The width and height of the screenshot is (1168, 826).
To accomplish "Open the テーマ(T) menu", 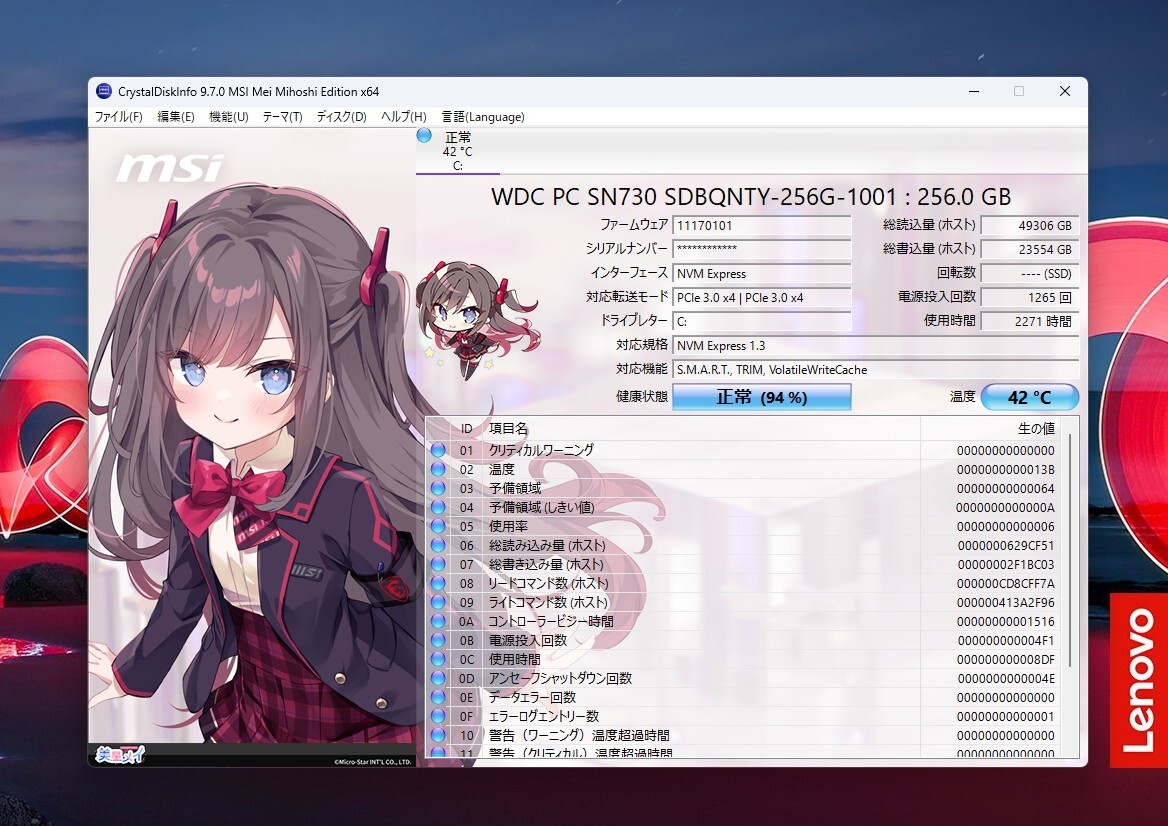I will coord(282,116).
